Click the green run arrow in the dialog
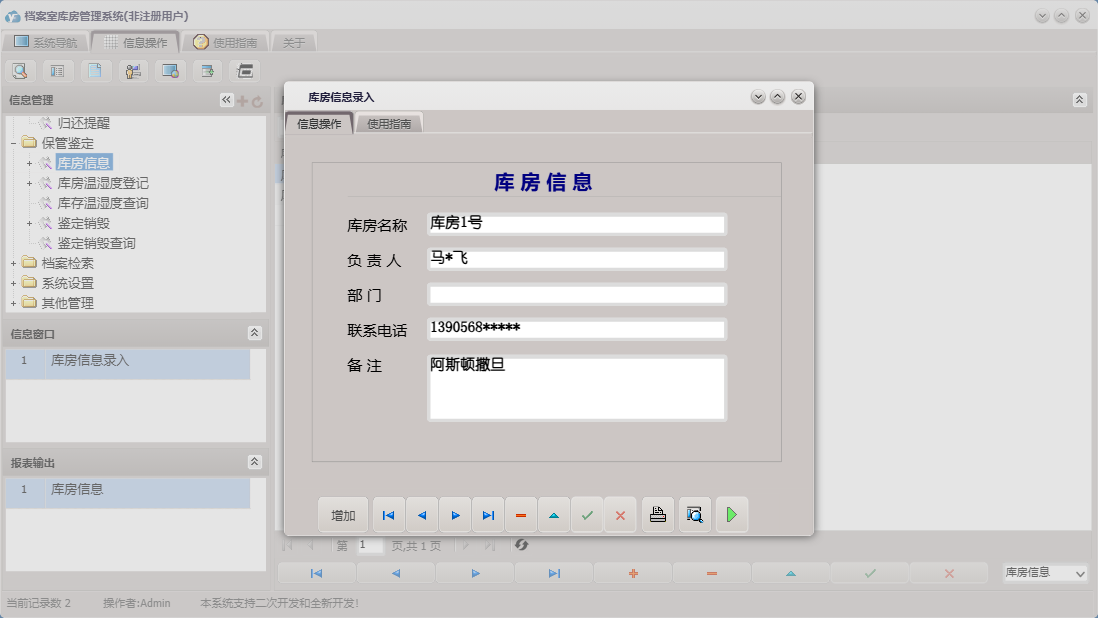Screen dimensions: 1098x618 point(732,514)
